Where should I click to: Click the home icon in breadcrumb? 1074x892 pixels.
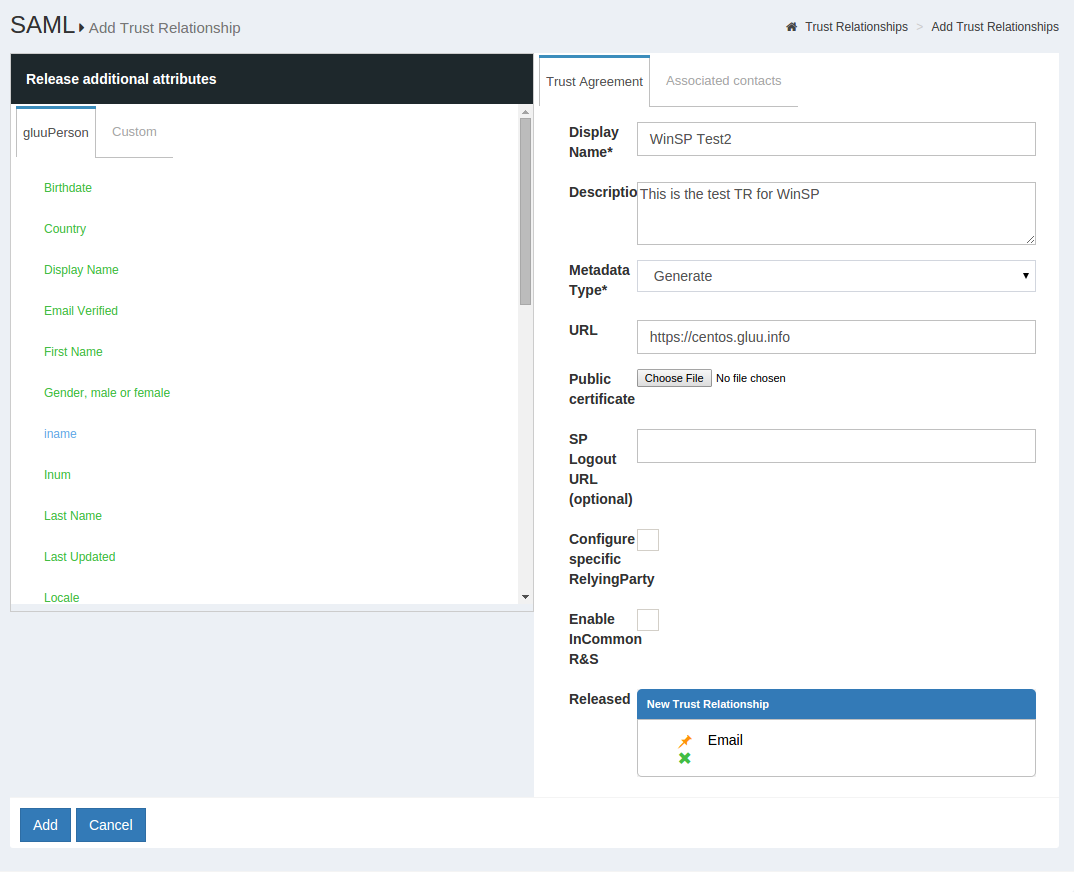pyautogui.click(x=791, y=27)
